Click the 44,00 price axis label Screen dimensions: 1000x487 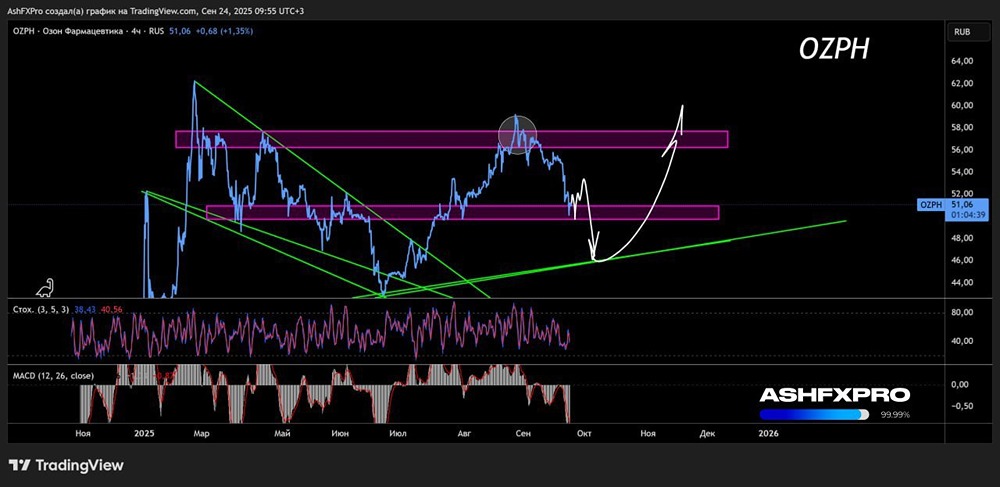(961, 282)
